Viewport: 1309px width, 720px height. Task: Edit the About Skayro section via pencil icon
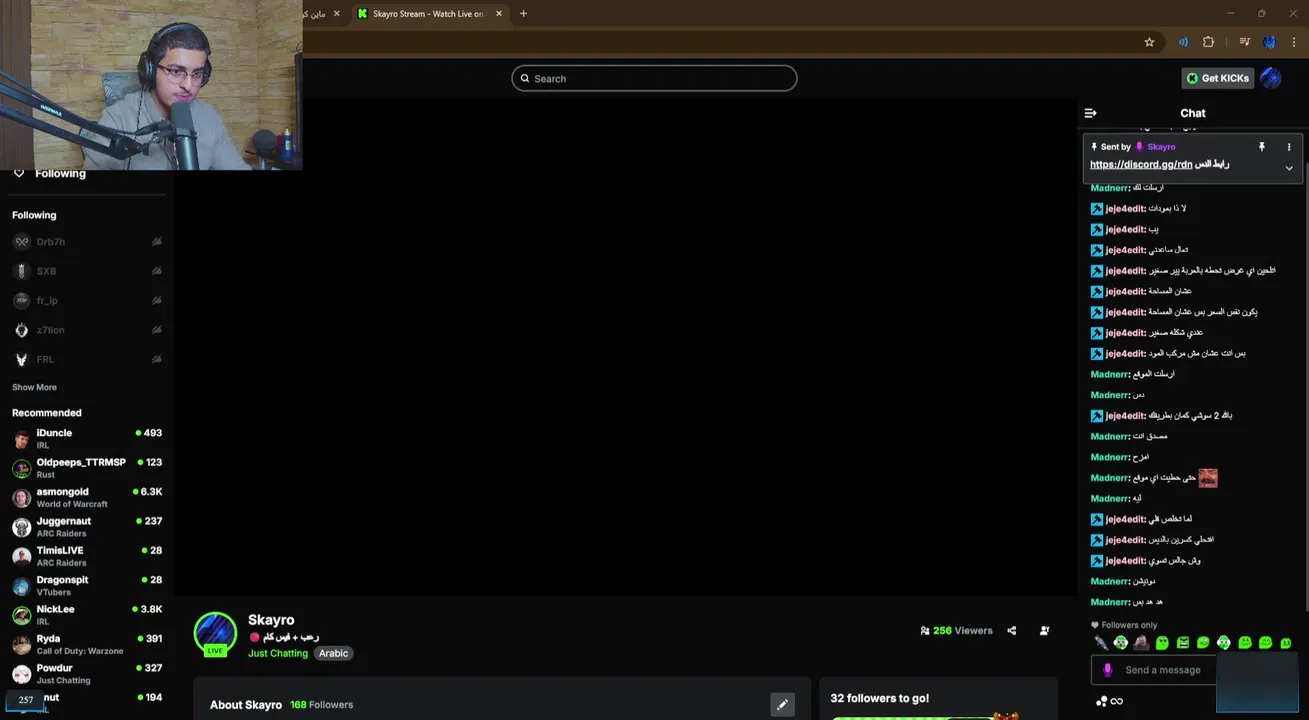click(782, 705)
